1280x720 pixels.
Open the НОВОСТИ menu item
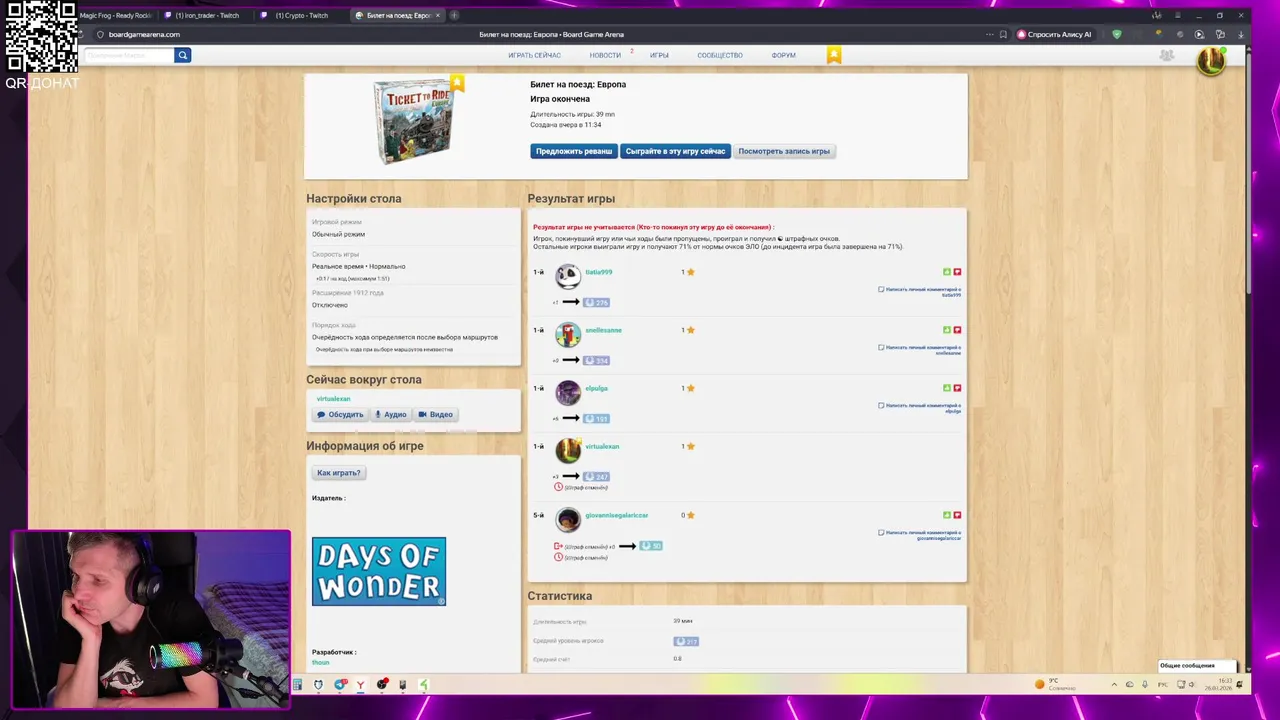pos(605,55)
